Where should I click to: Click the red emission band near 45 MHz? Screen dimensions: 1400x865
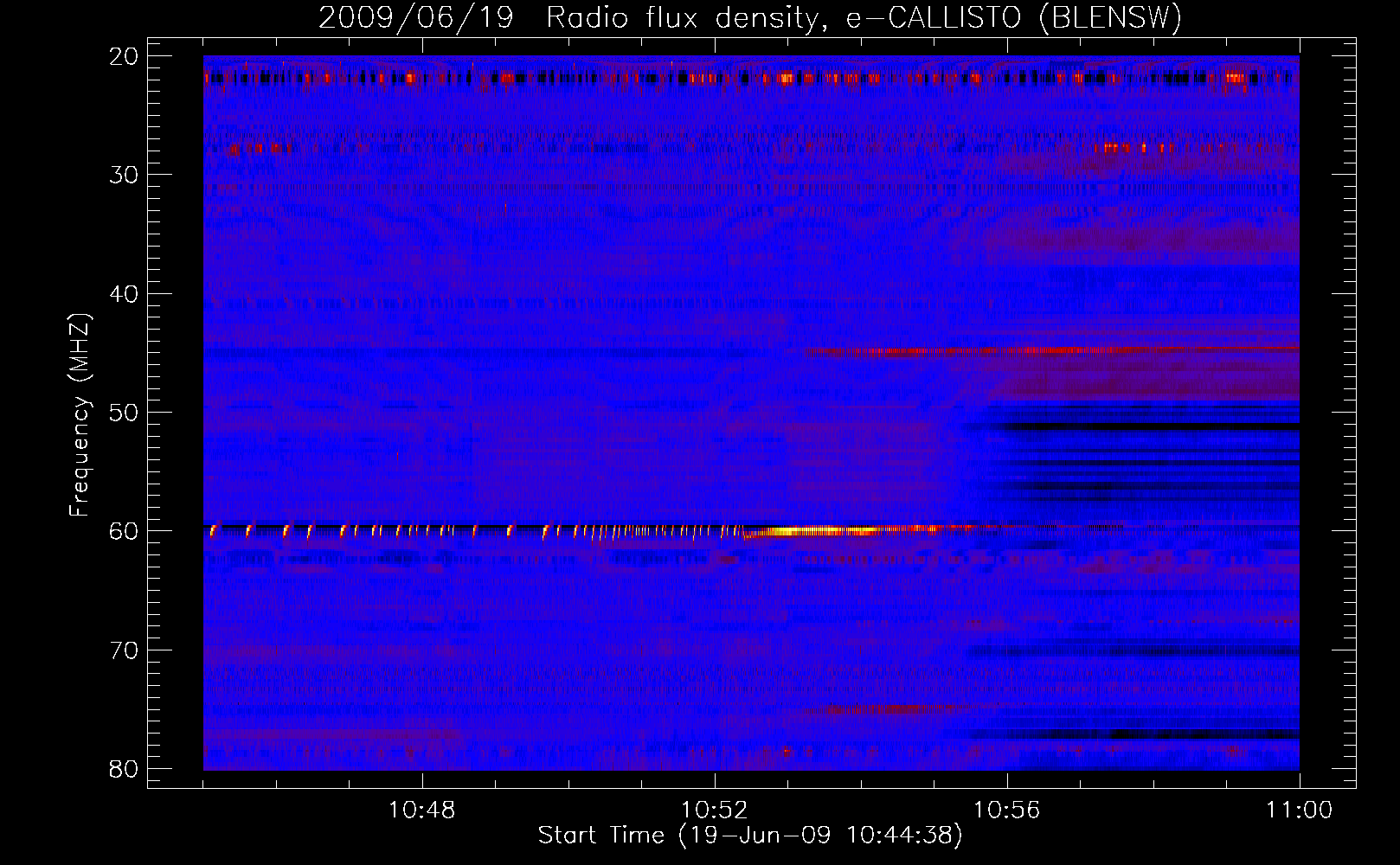1051,351
